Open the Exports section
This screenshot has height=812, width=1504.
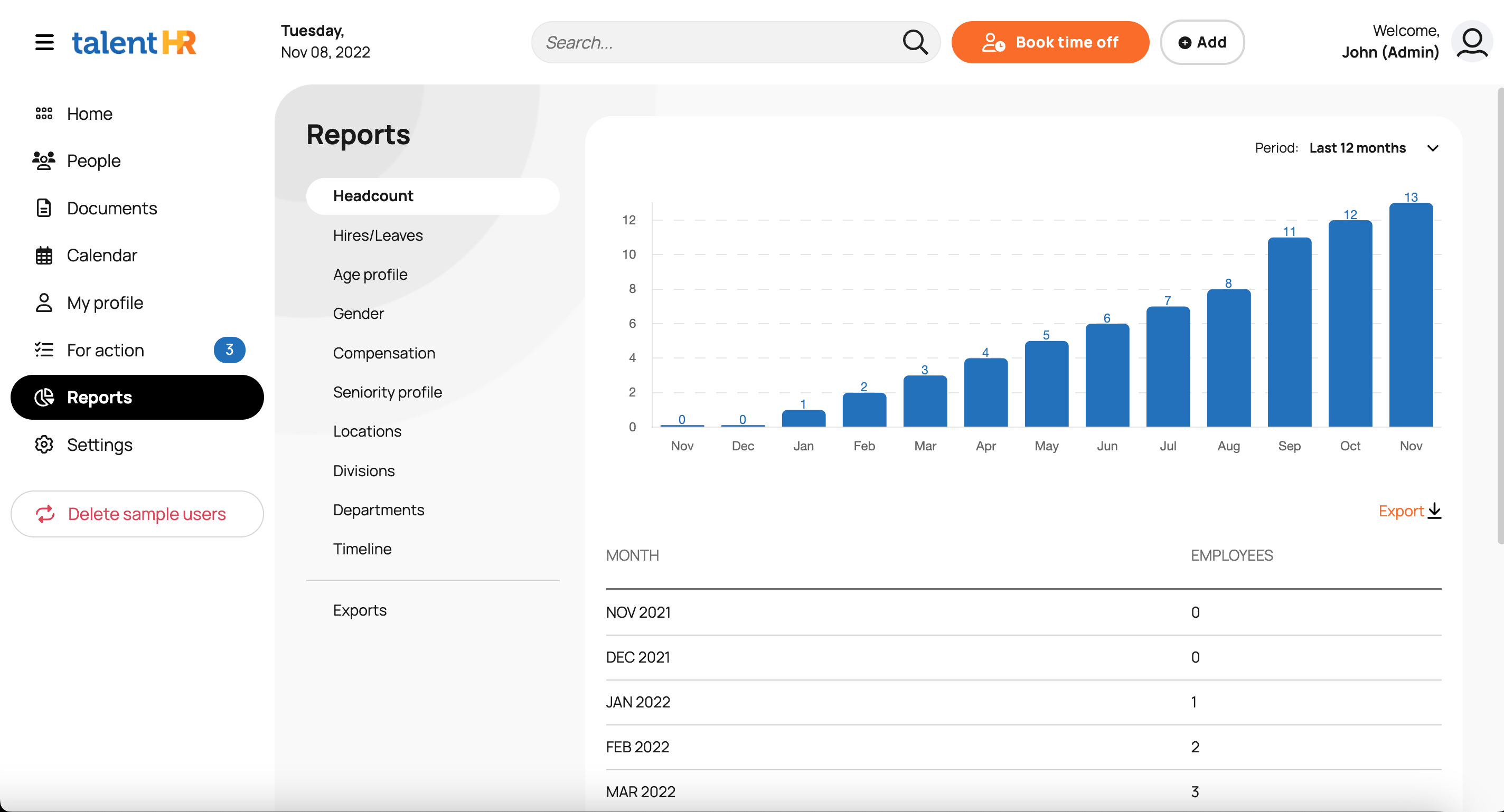tap(360, 610)
